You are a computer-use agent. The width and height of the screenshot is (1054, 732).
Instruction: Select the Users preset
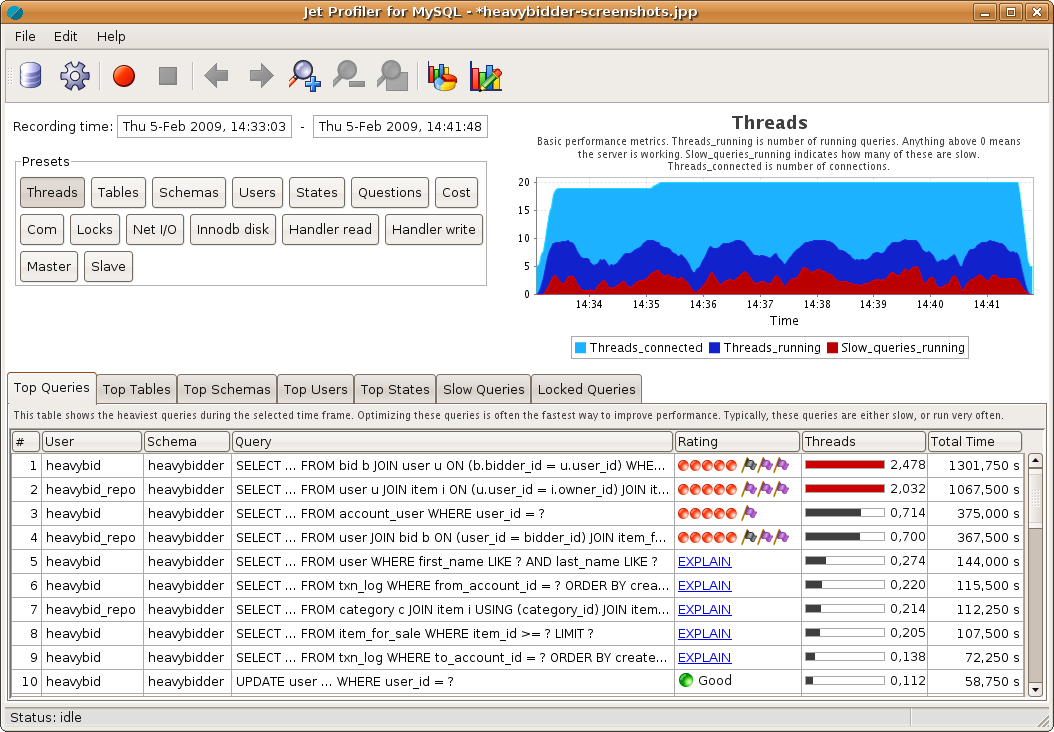point(257,192)
